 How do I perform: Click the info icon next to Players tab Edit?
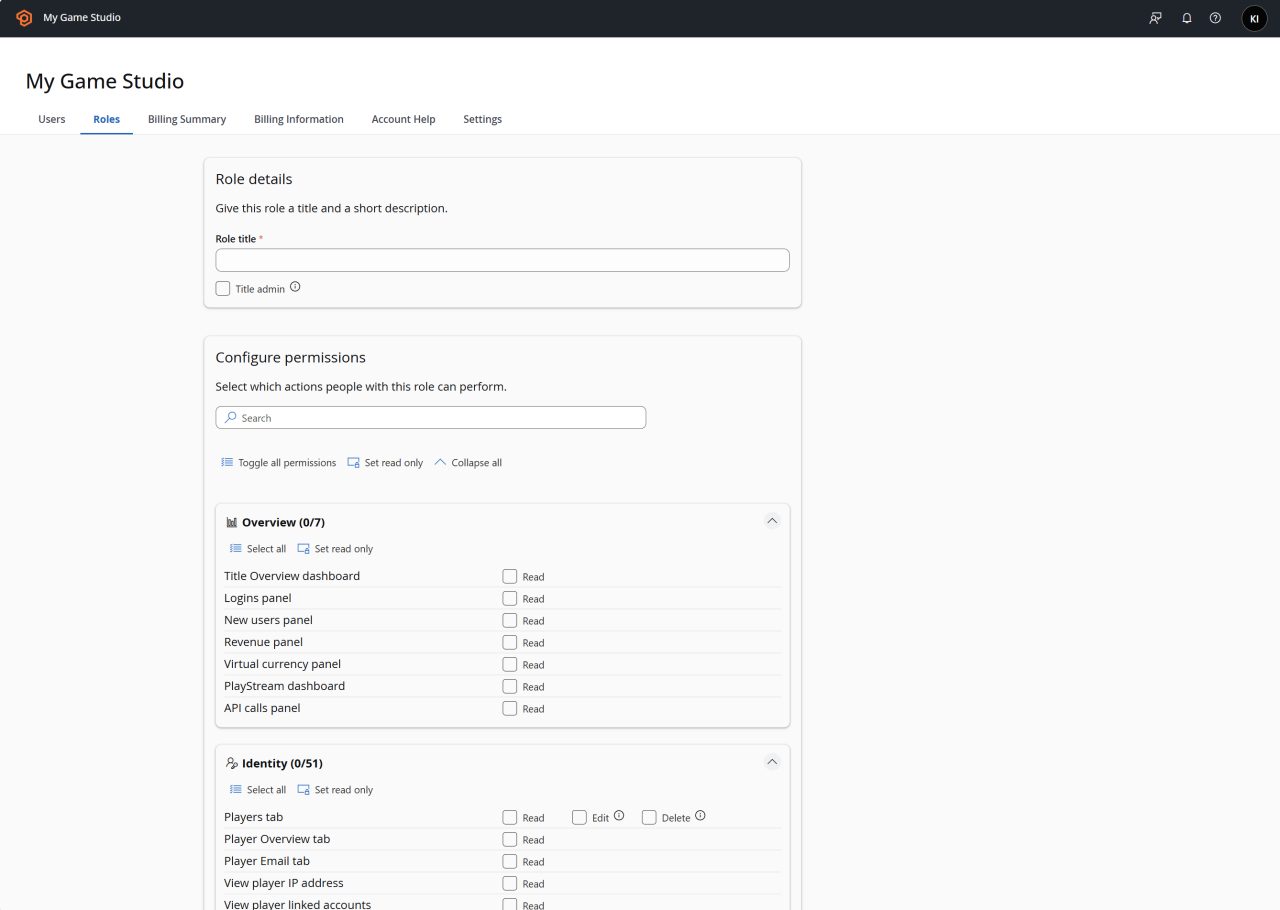620,814
